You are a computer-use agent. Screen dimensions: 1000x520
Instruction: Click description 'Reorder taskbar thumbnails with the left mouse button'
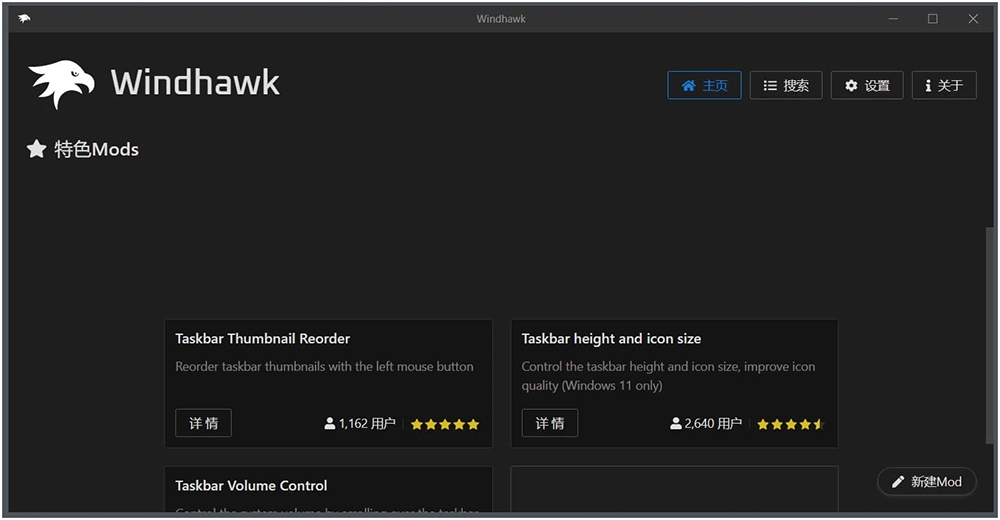click(x=325, y=366)
